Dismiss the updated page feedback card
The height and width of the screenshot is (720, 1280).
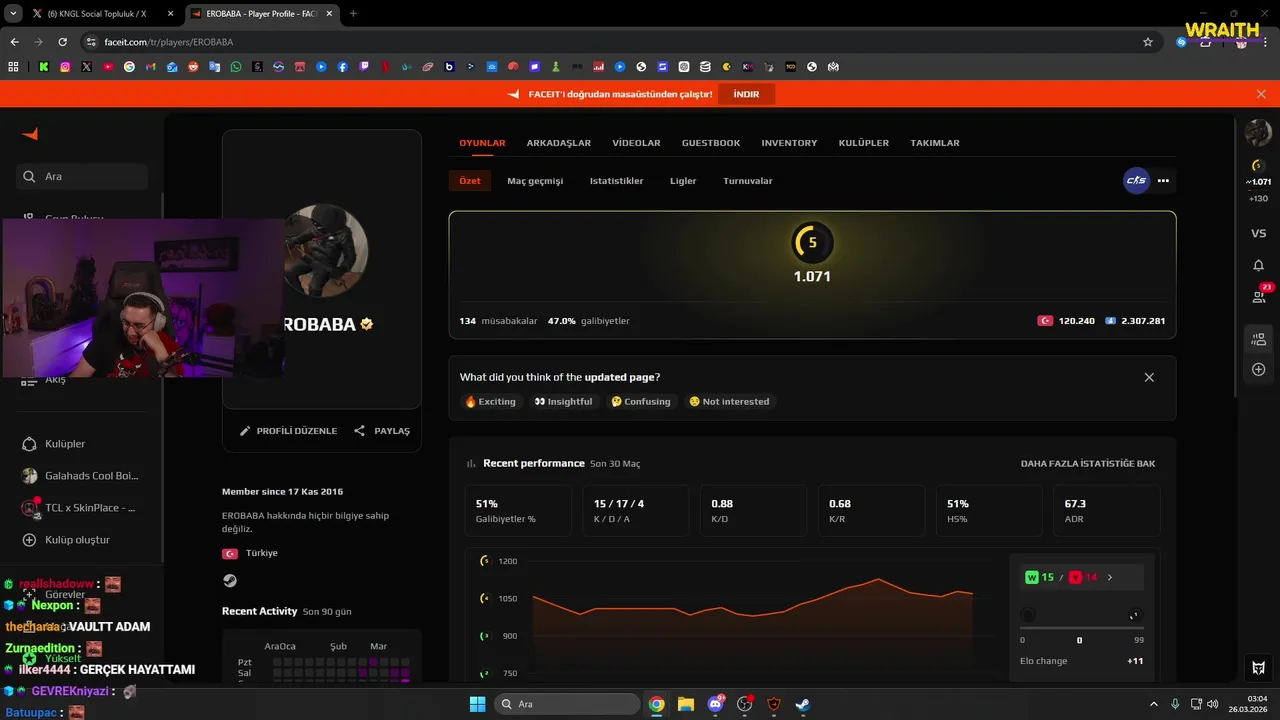pos(1149,377)
